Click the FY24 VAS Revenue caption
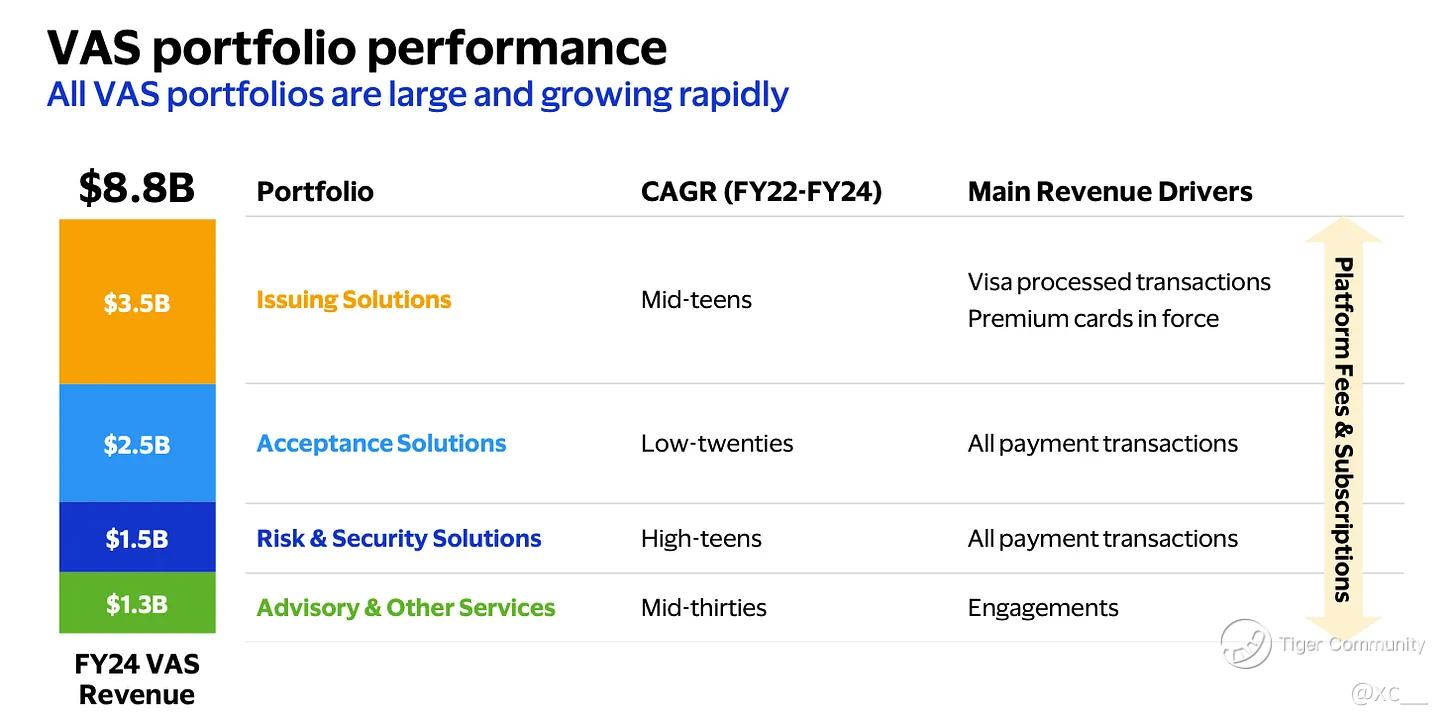The height and width of the screenshot is (725, 1456). pyautogui.click(x=137, y=679)
